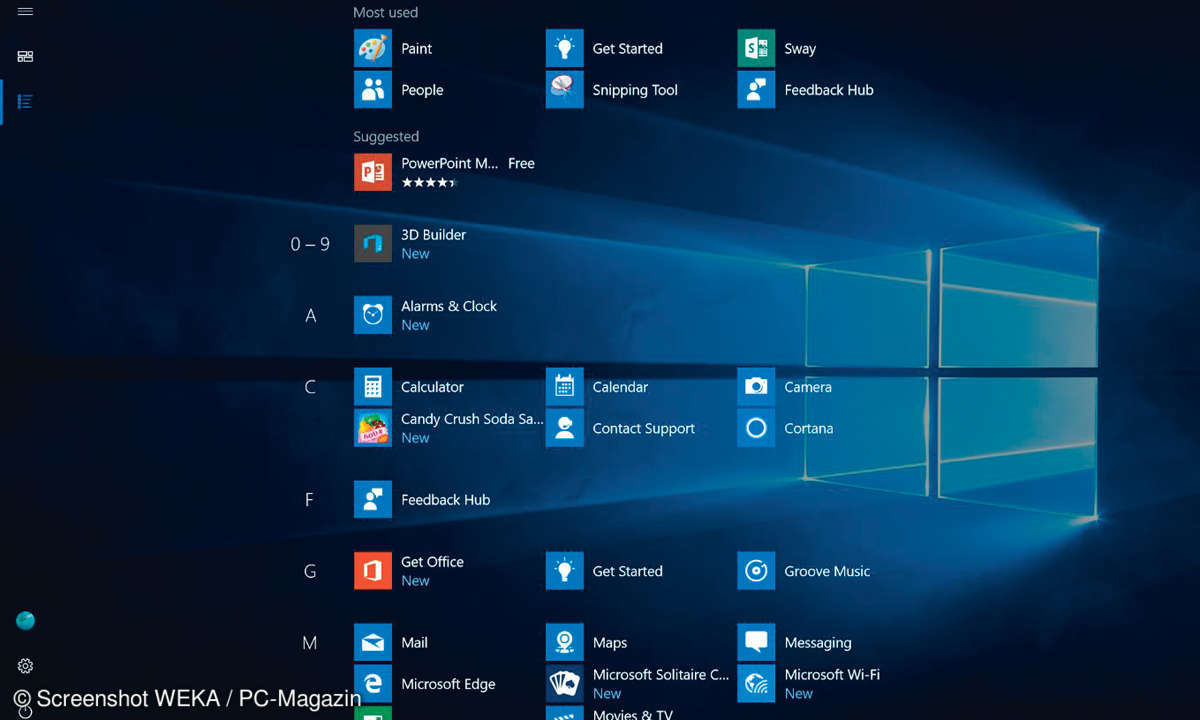Launch Get Started from Most used
The height and width of the screenshot is (720, 1200).
pyautogui.click(x=565, y=48)
